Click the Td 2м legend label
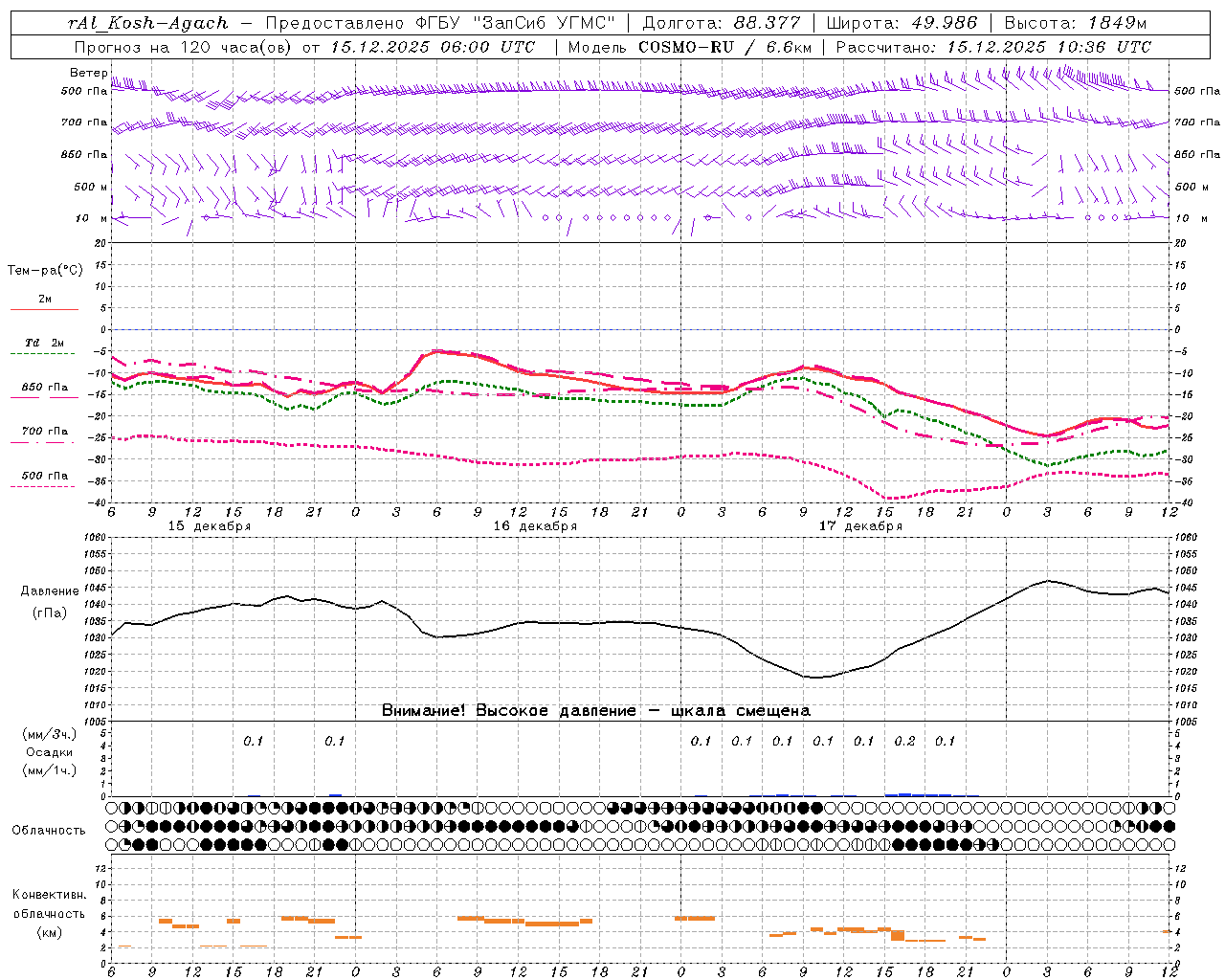The image size is (1225, 980). 45,343
